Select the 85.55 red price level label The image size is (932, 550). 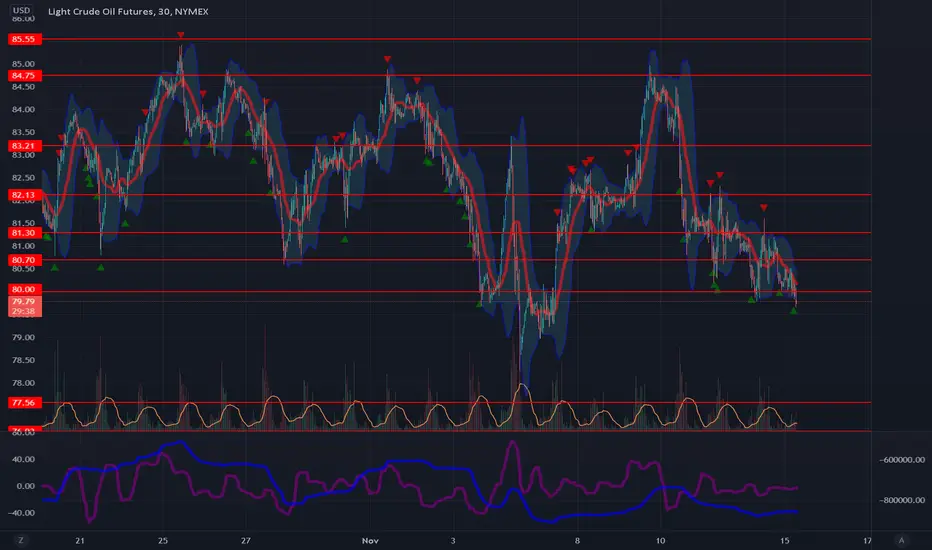(24, 39)
